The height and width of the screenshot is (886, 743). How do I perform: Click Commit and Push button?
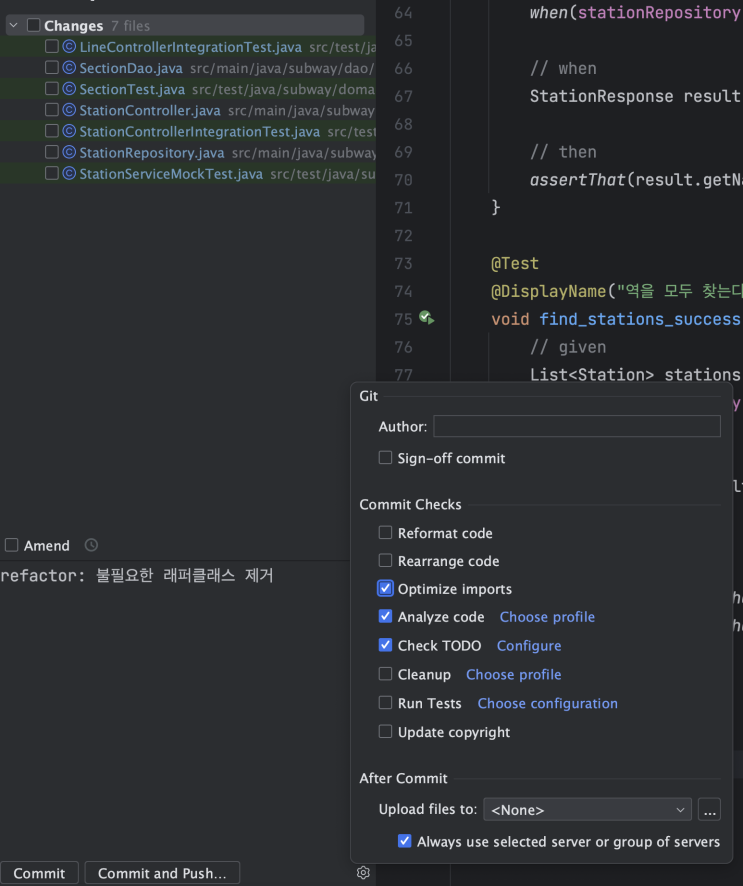click(162, 873)
